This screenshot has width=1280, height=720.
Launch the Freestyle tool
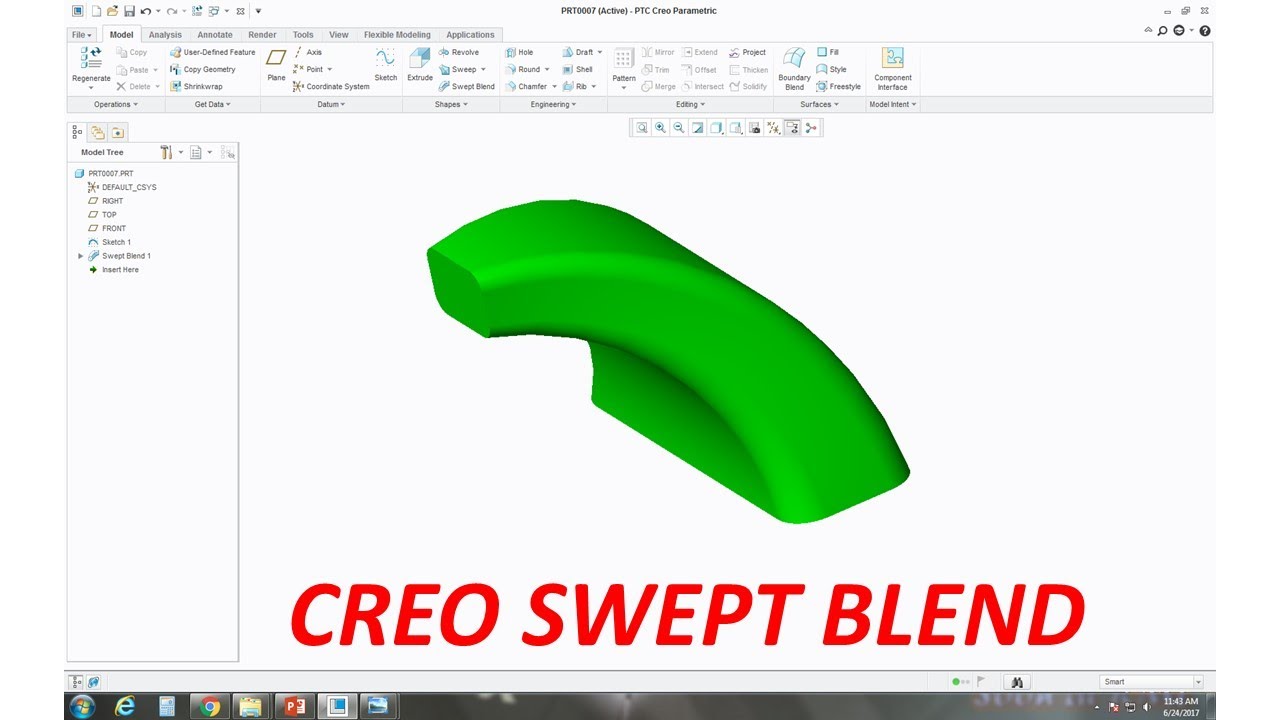(839, 86)
